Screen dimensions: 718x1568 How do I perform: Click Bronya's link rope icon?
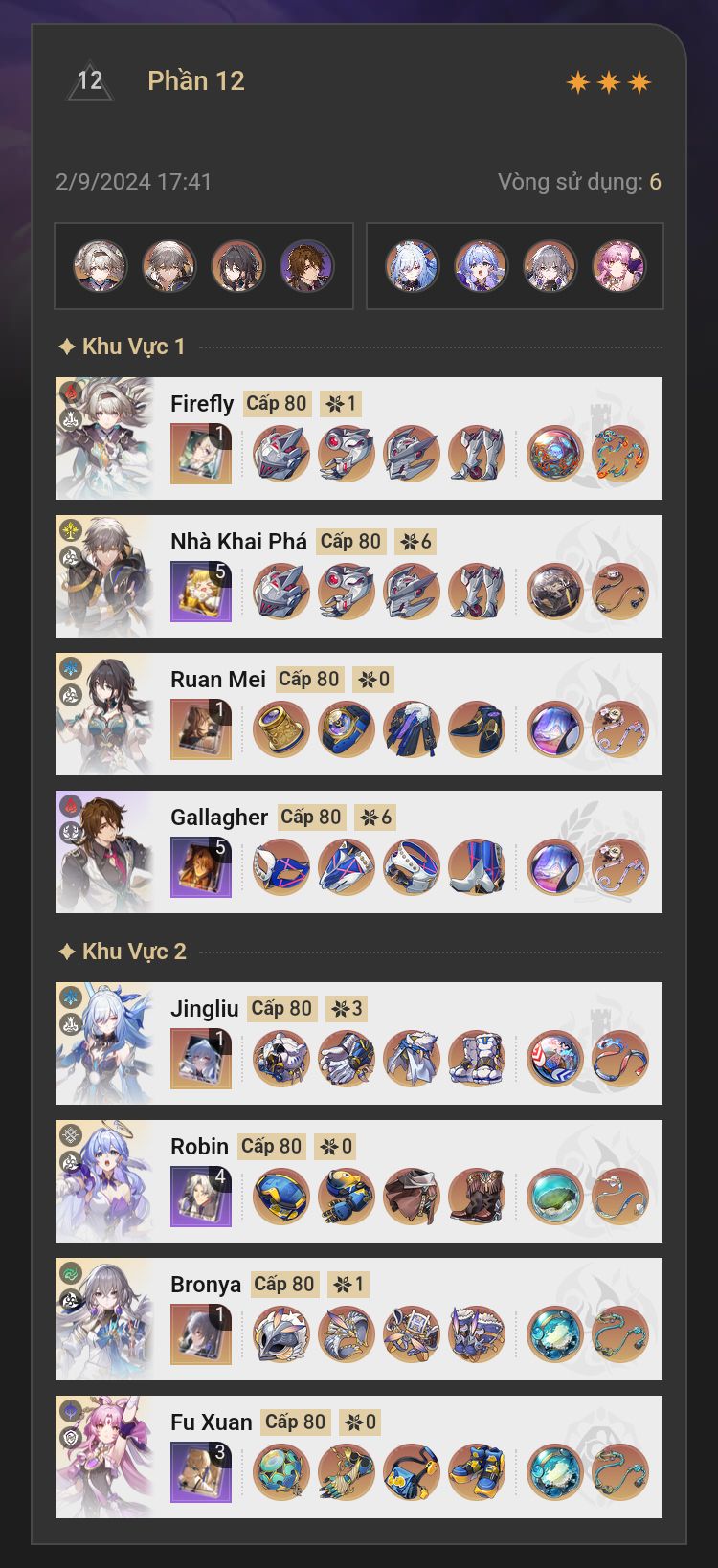(x=620, y=1334)
